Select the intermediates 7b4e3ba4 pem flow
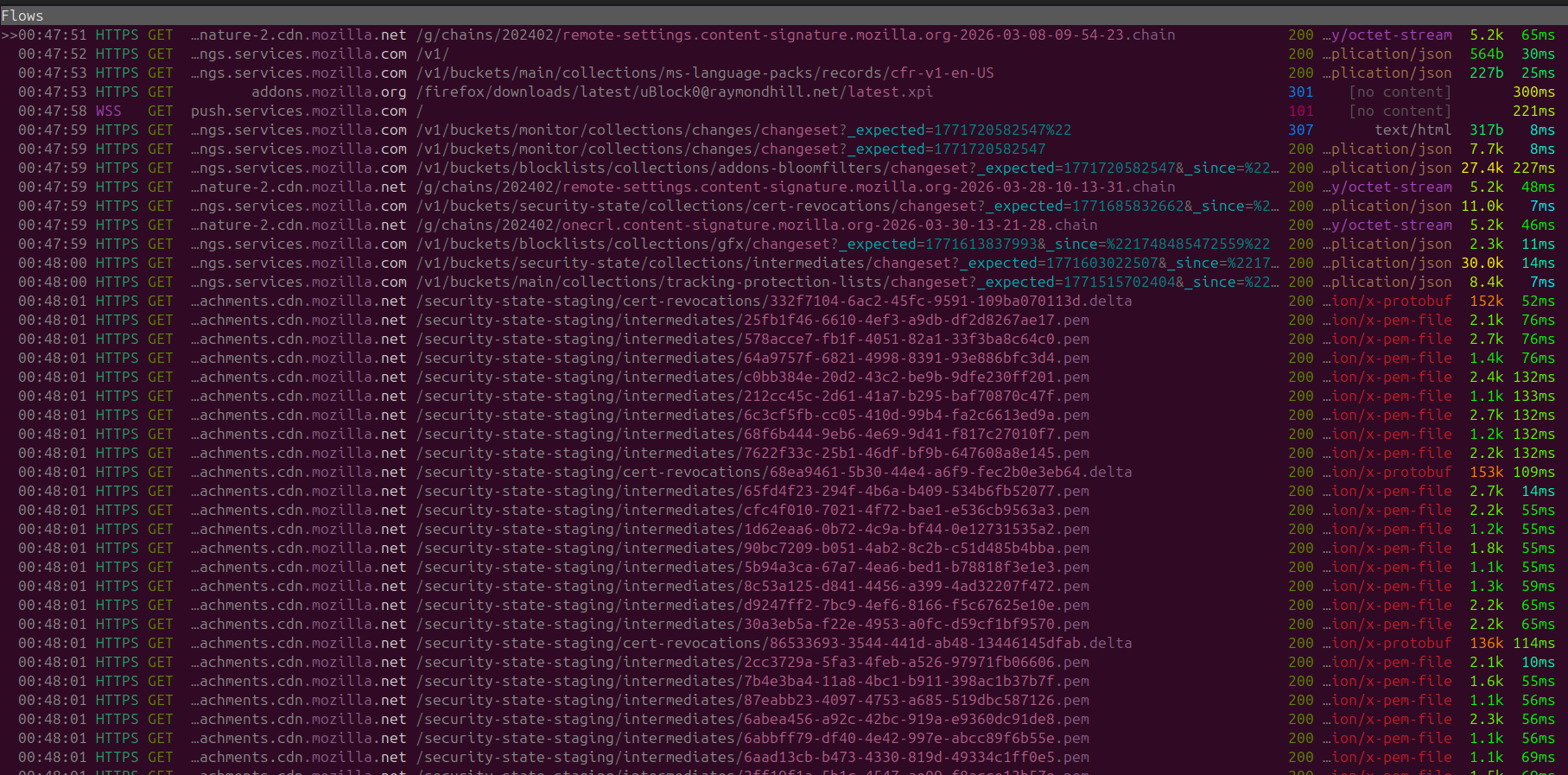Screen dimensions: 1568x775 [x=784, y=681]
